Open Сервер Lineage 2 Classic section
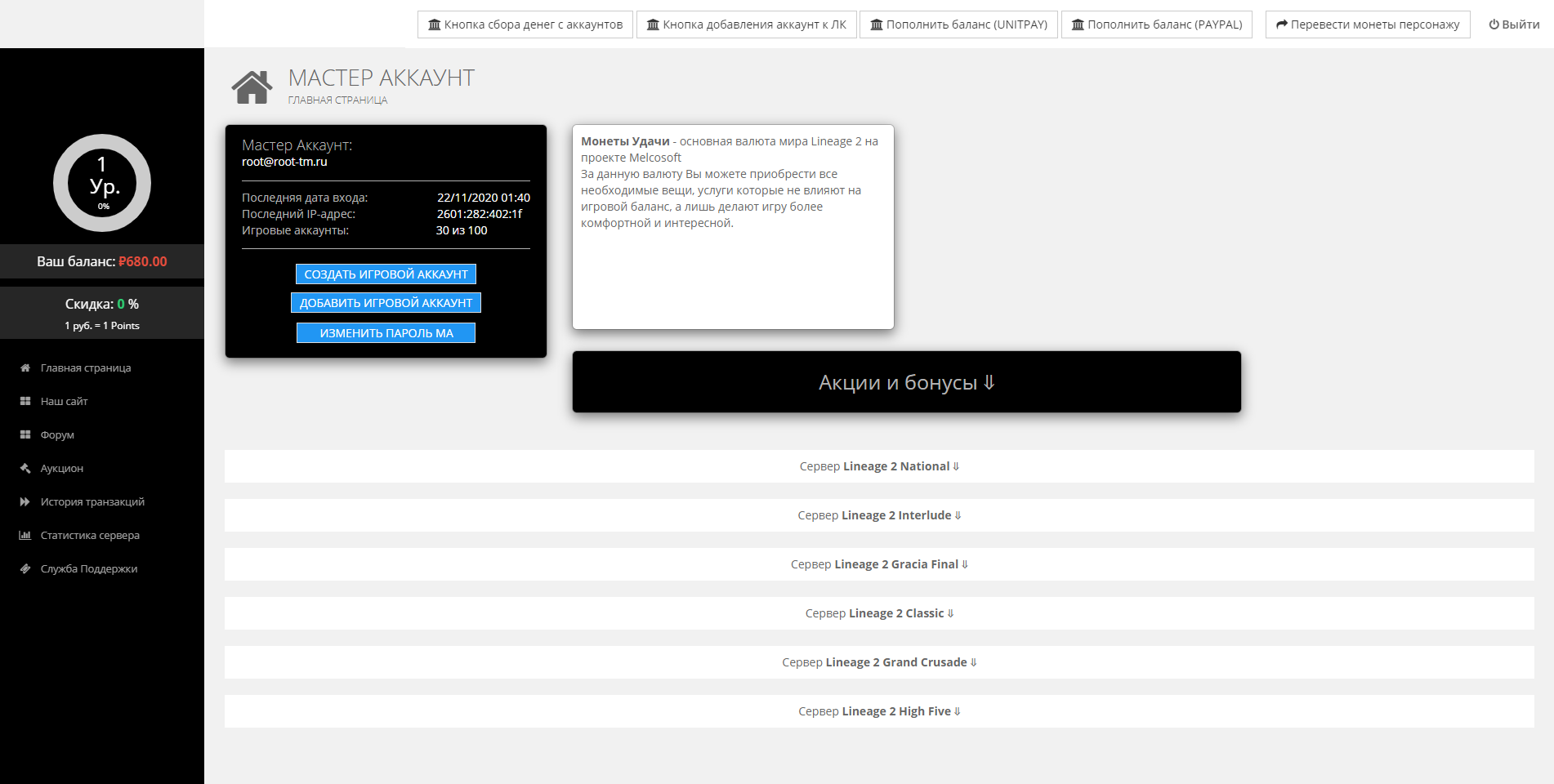The height and width of the screenshot is (784, 1554). tap(879, 613)
